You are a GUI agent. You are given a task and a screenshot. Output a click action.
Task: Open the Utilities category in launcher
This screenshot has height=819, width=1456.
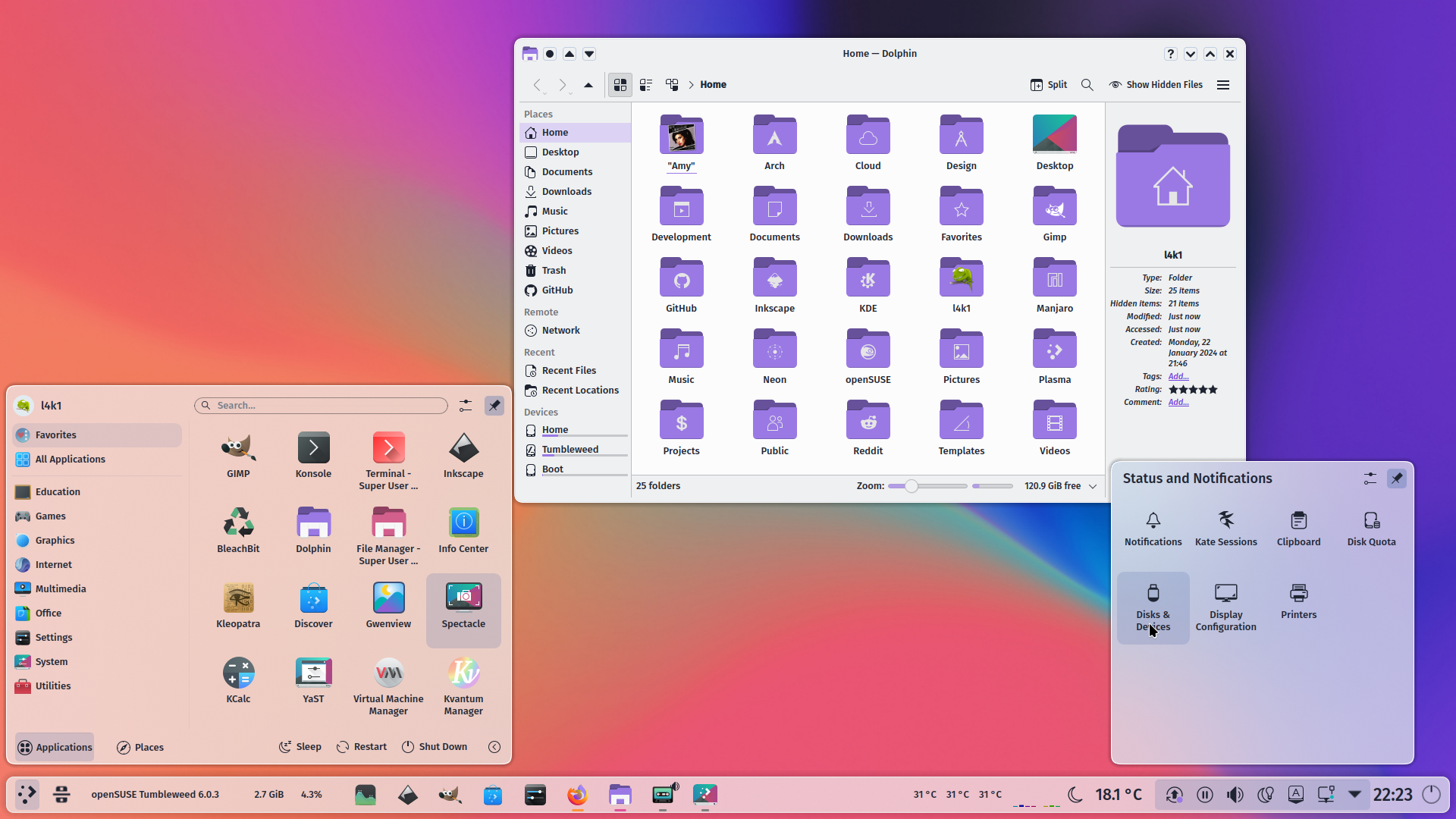tap(97, 686)
